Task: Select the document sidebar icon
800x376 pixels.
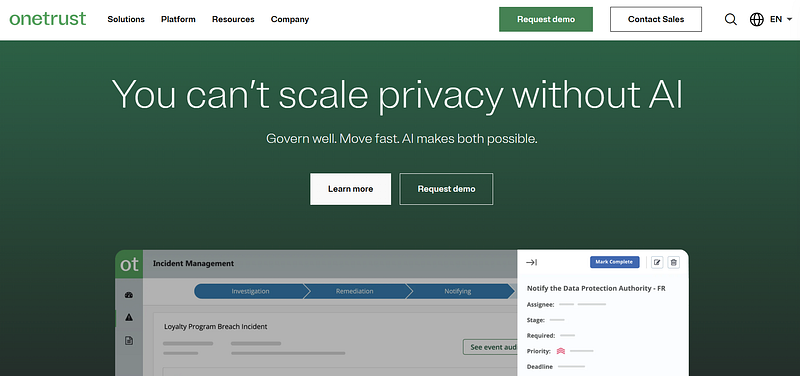Action: click(x=129, y=340)
